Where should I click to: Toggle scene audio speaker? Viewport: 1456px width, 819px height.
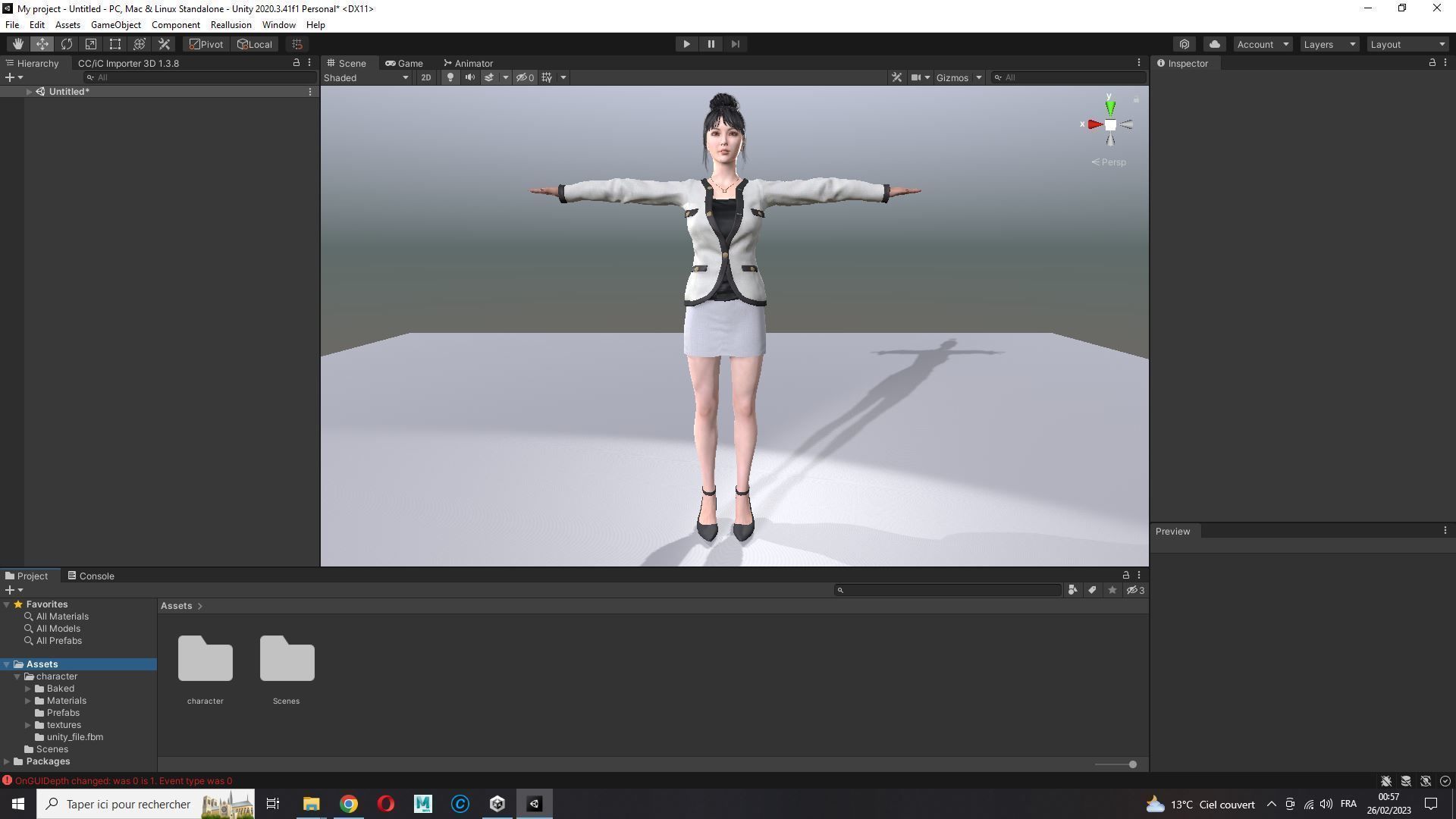(470, 77)
